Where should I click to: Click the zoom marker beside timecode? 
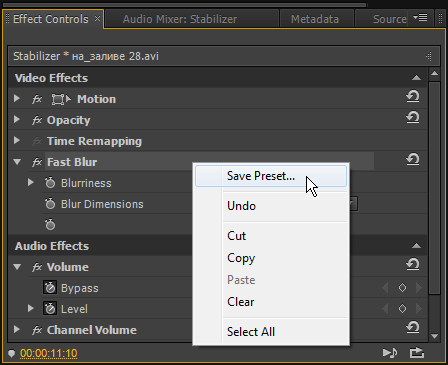(11, 353)
